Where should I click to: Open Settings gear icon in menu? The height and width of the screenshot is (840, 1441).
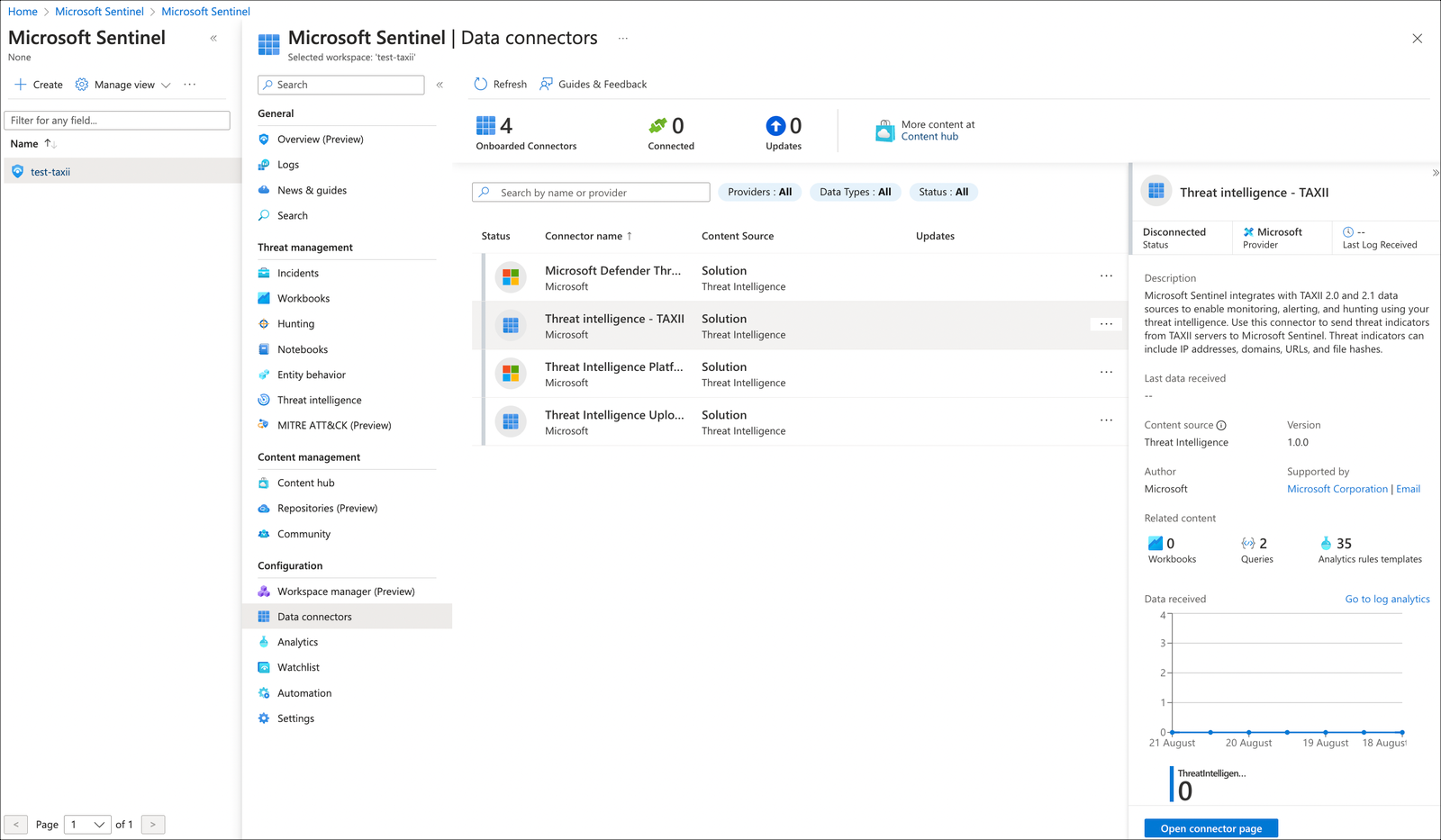[x=264, y=718]
